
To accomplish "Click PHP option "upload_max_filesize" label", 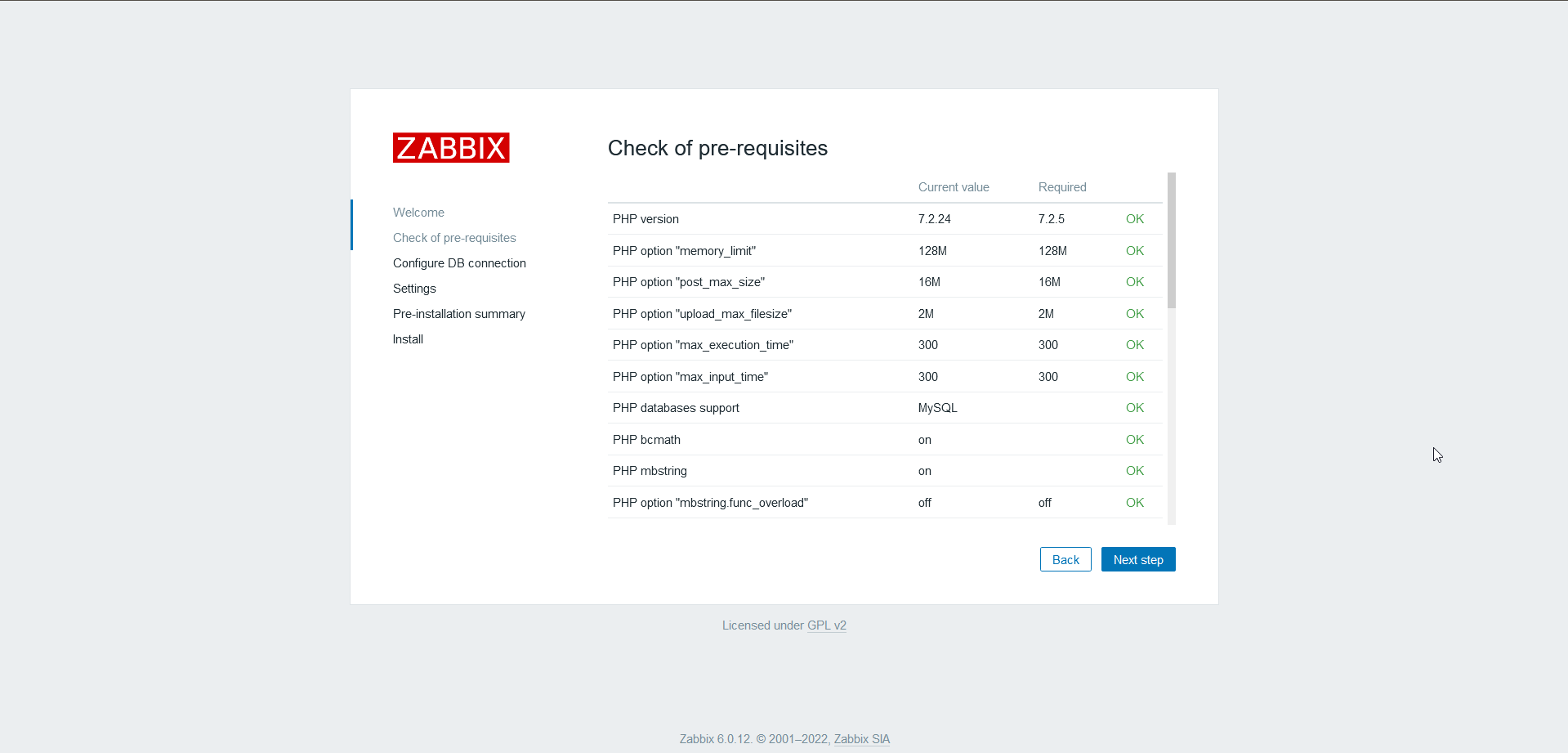I will [x=702, y=314].
